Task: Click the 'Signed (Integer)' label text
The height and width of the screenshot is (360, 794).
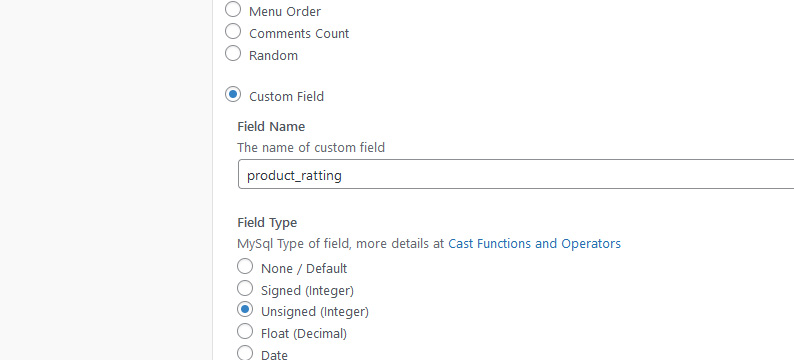Action: pyautogui.click(x=307, y=291)
